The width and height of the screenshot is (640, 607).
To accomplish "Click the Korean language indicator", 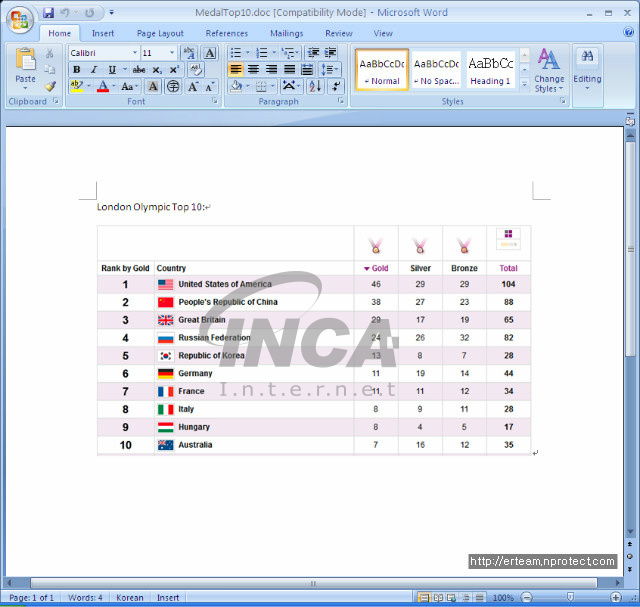I will coord(129,598).
